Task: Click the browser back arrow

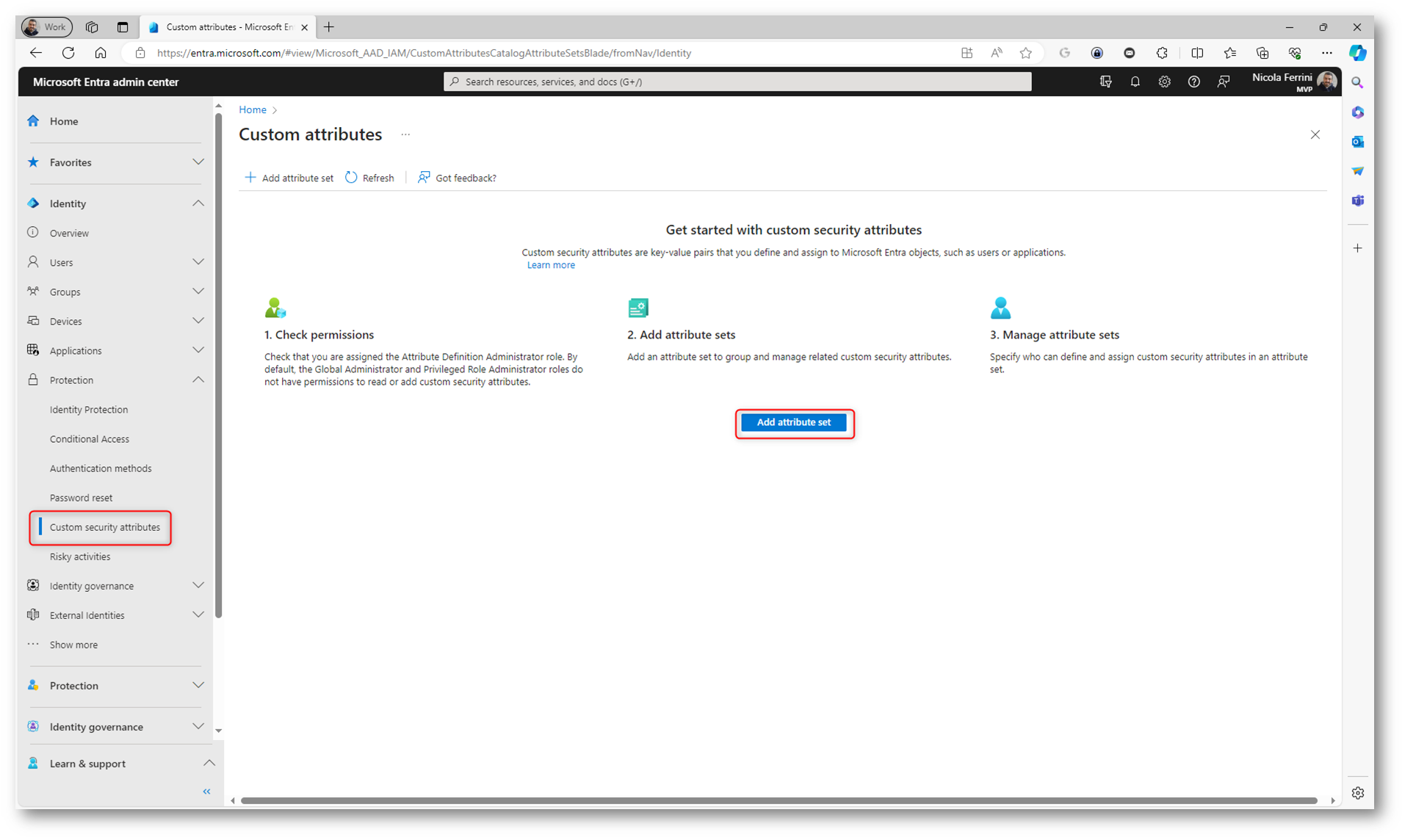Action: [x=35, y=53]
